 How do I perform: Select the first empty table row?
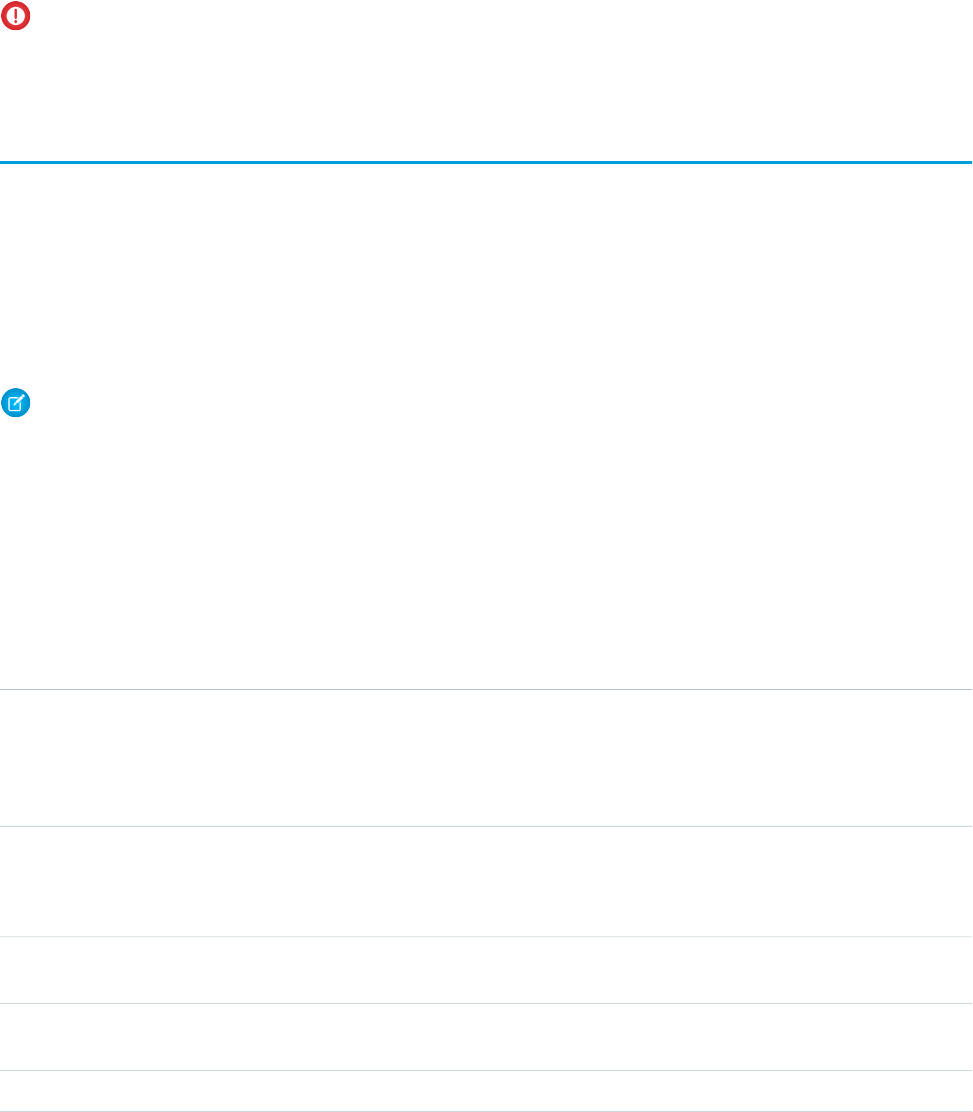486,757
